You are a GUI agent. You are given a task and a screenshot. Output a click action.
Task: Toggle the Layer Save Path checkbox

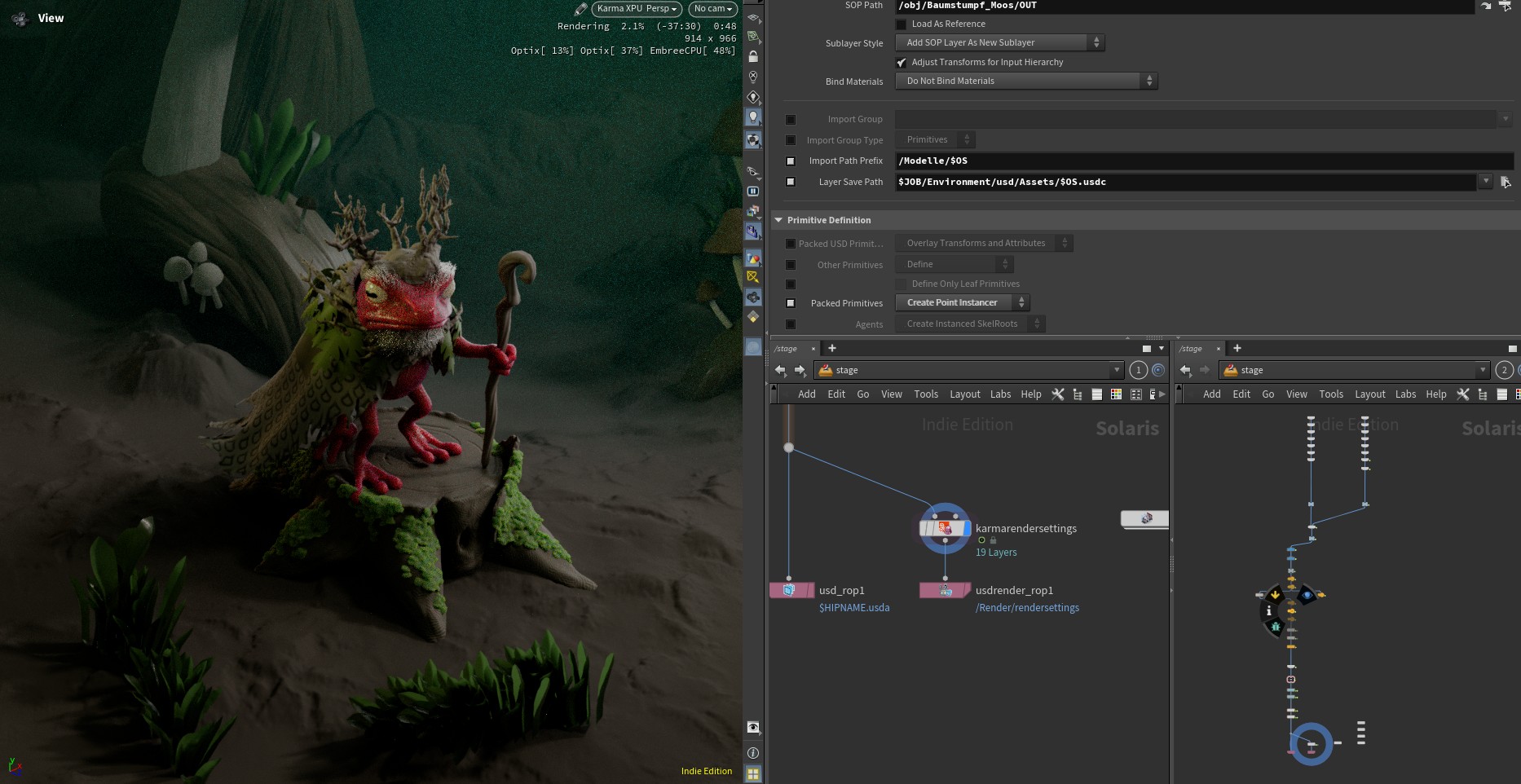pos(790,182)
